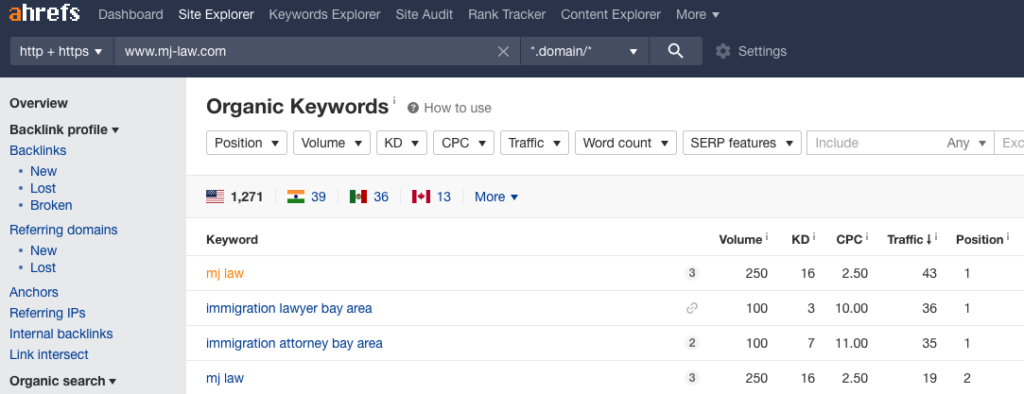Click the Include keyword filter field

[x=877, y=143]
